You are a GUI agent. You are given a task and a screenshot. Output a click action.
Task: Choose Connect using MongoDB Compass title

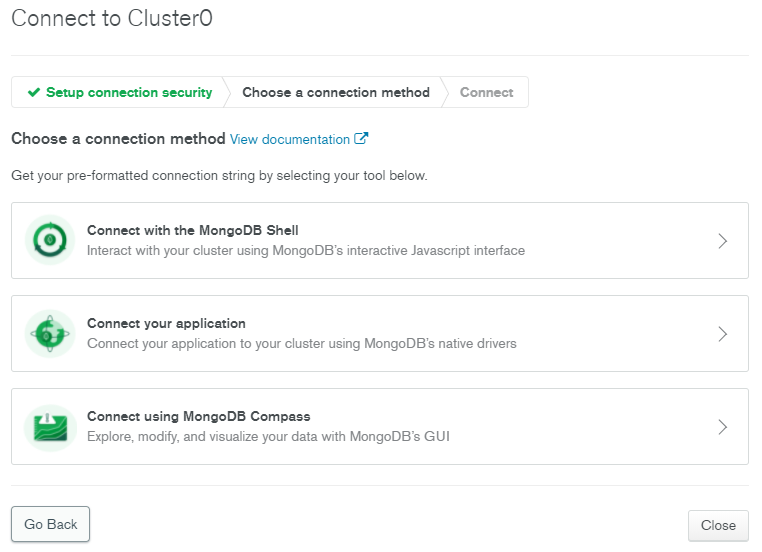199,416
